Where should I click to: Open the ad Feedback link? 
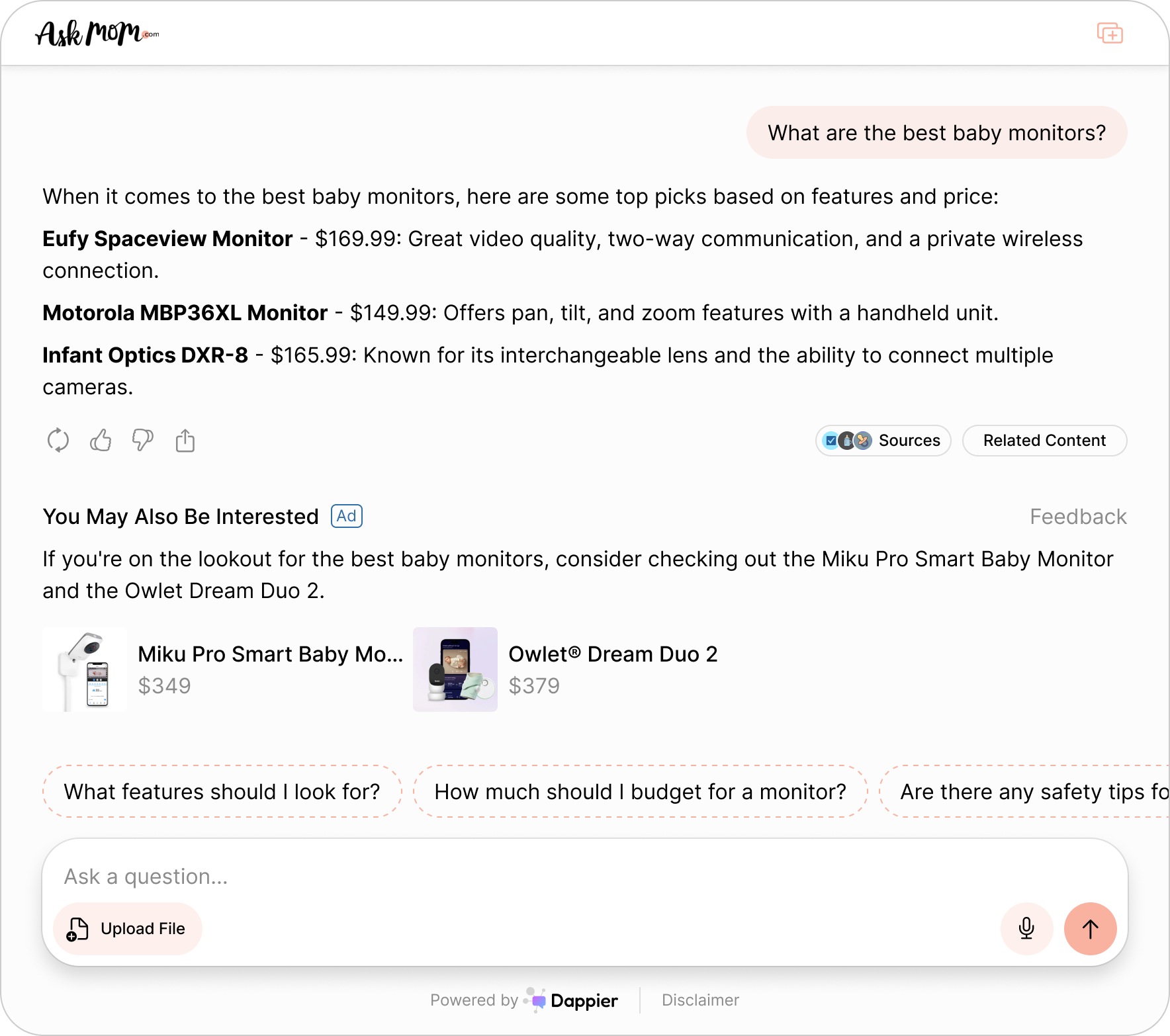[1078, 517]
